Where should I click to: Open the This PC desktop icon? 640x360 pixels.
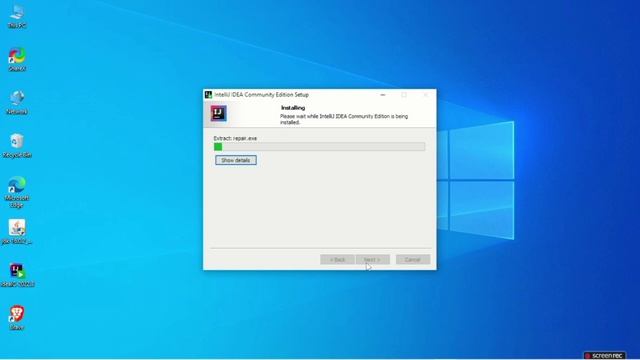click(17, 16)
